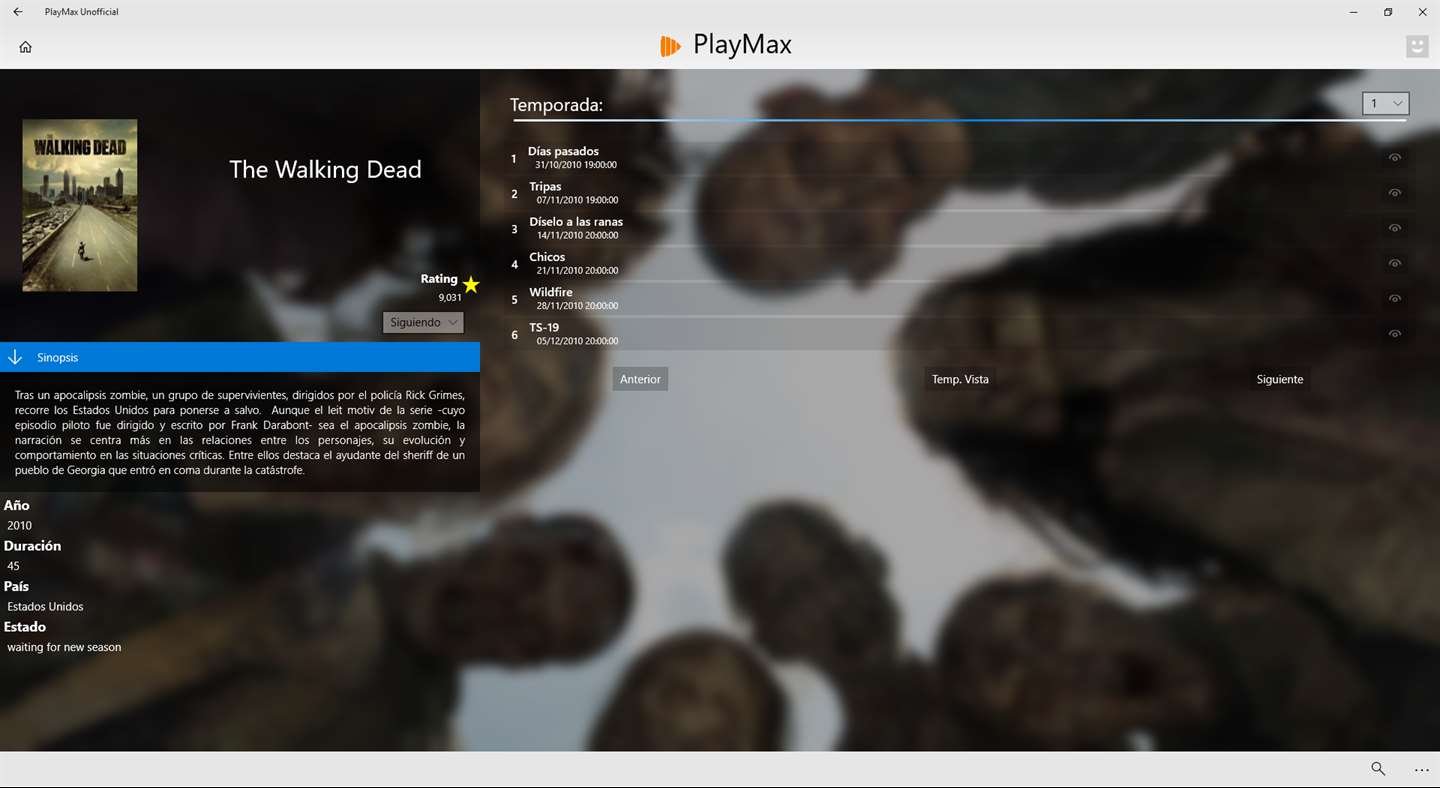Mark Días pasados as watched
Screen dimensions: 1440x788
point(1395,158)
